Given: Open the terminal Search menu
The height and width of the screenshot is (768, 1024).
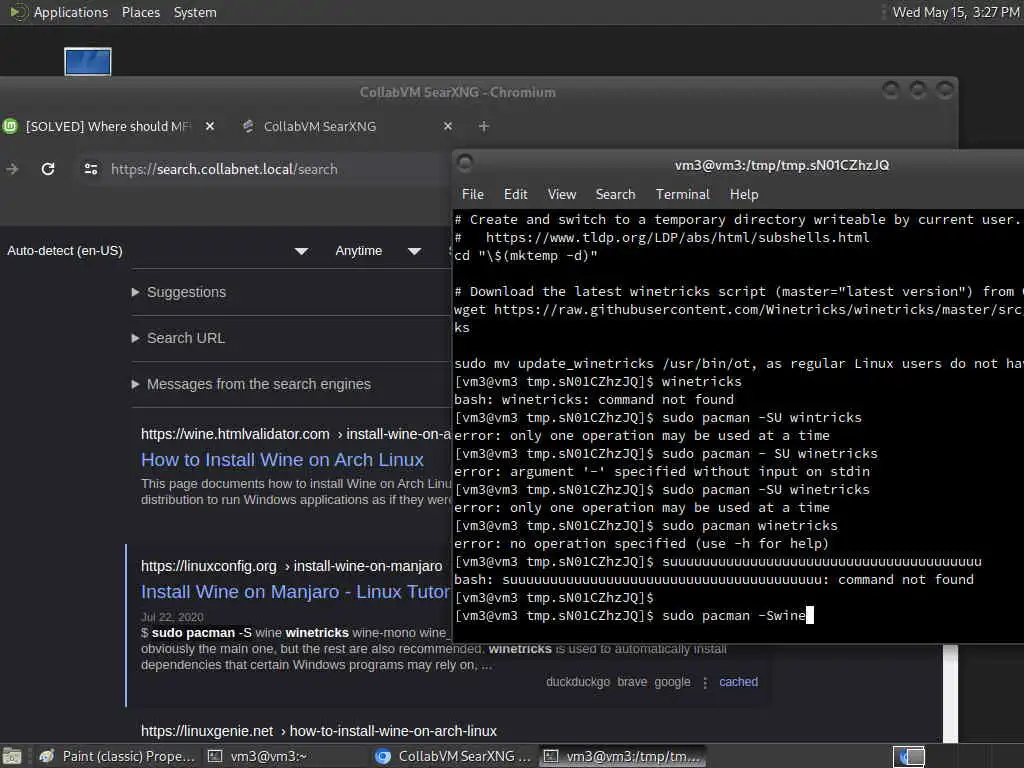Looking at the screenshot, I should [615, 194].
